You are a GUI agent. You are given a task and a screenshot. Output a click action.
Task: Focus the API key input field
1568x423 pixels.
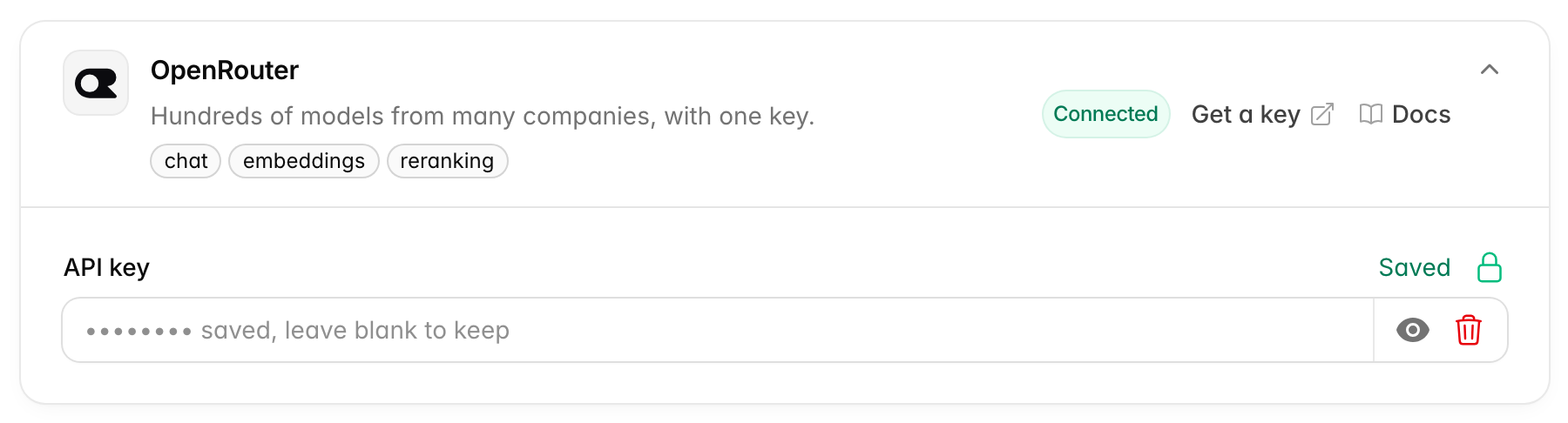pos(718,330)
